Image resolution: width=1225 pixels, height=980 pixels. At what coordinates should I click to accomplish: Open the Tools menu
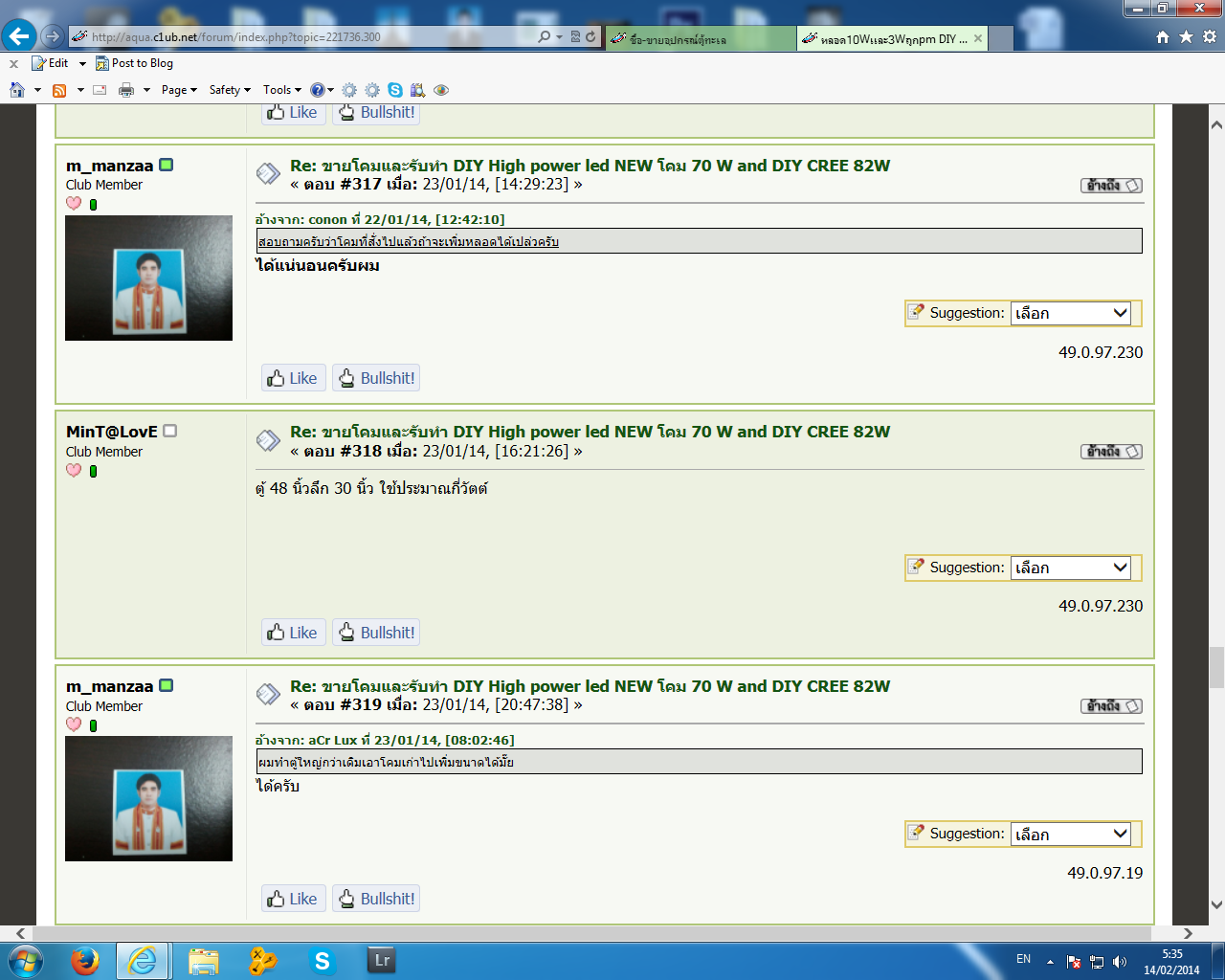(282, 90)
